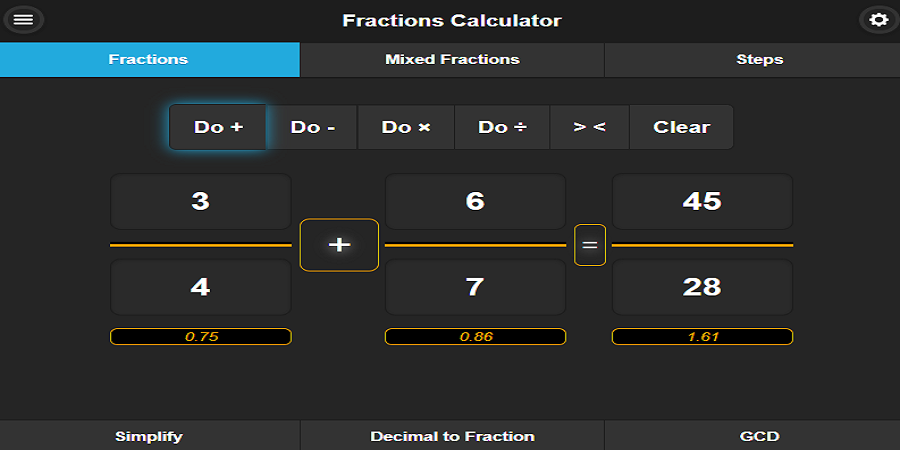Click the first numerator field showing 3

tap(200, 201)
